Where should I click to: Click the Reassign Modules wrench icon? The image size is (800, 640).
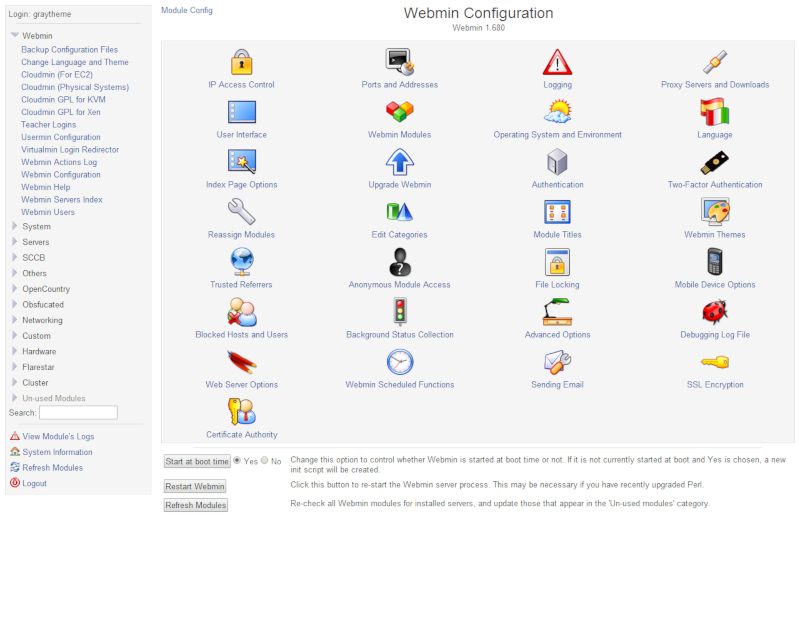(x=241, y=212)
